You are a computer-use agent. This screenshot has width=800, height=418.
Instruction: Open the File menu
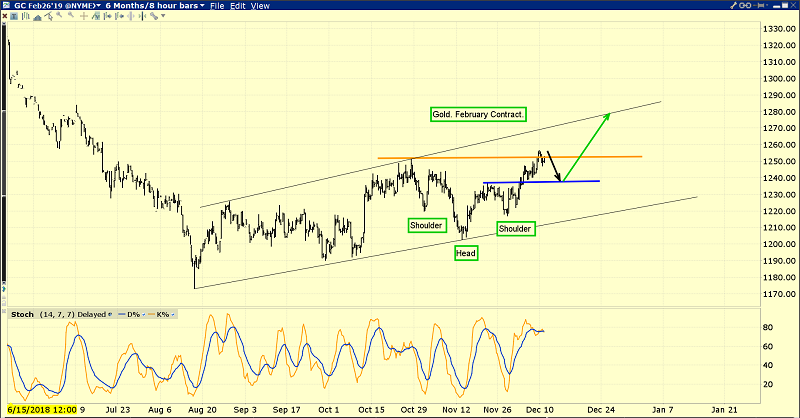coord(217,6)
